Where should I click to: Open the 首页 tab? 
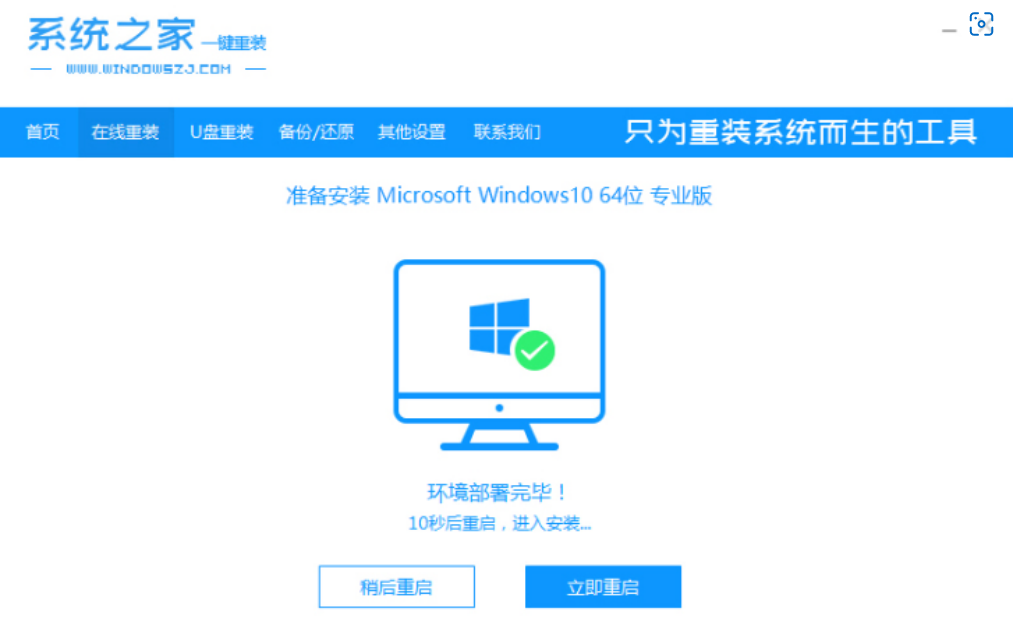click(x=42, y=132)
